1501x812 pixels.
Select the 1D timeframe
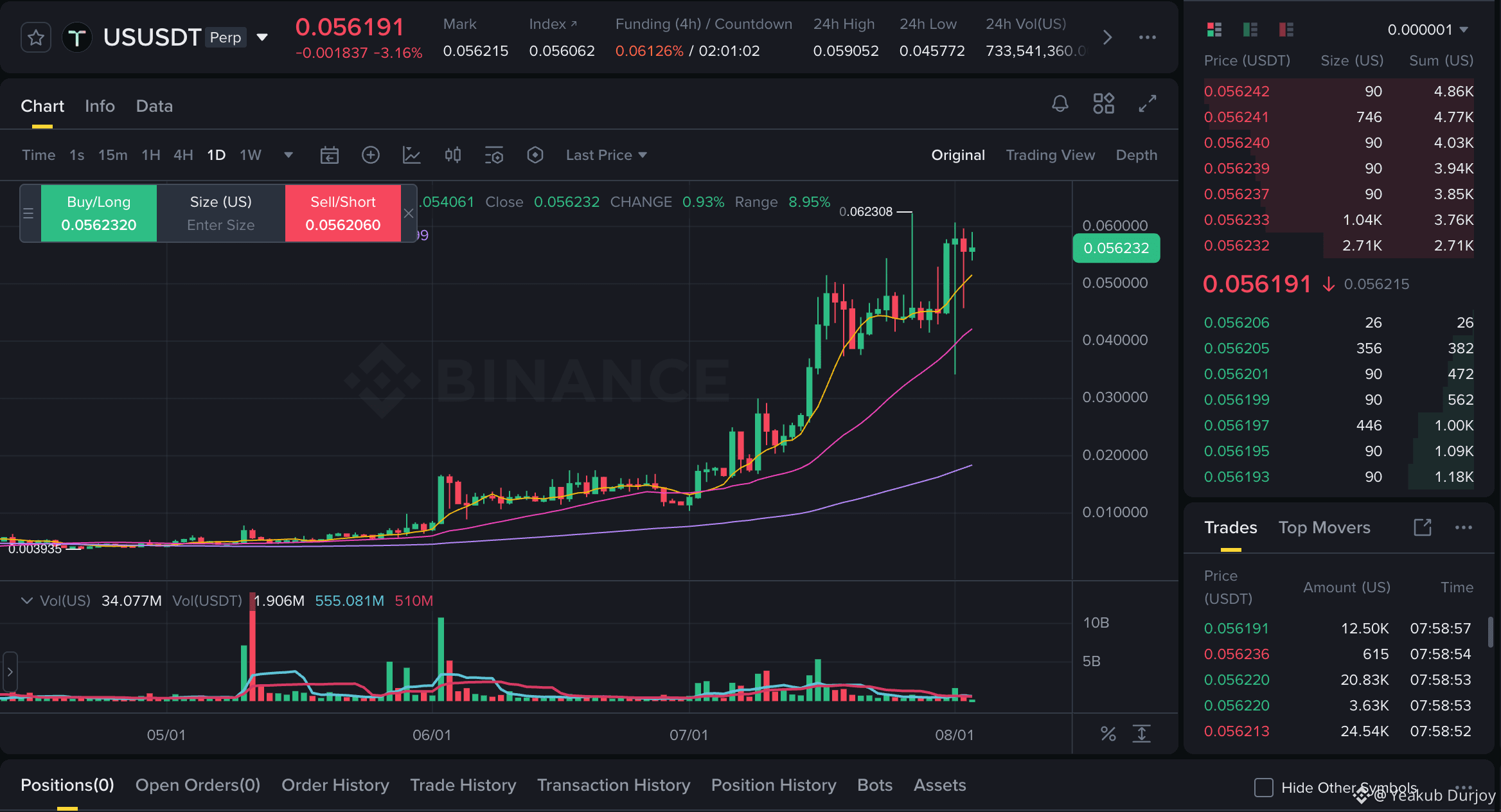(x=216, y=155)
